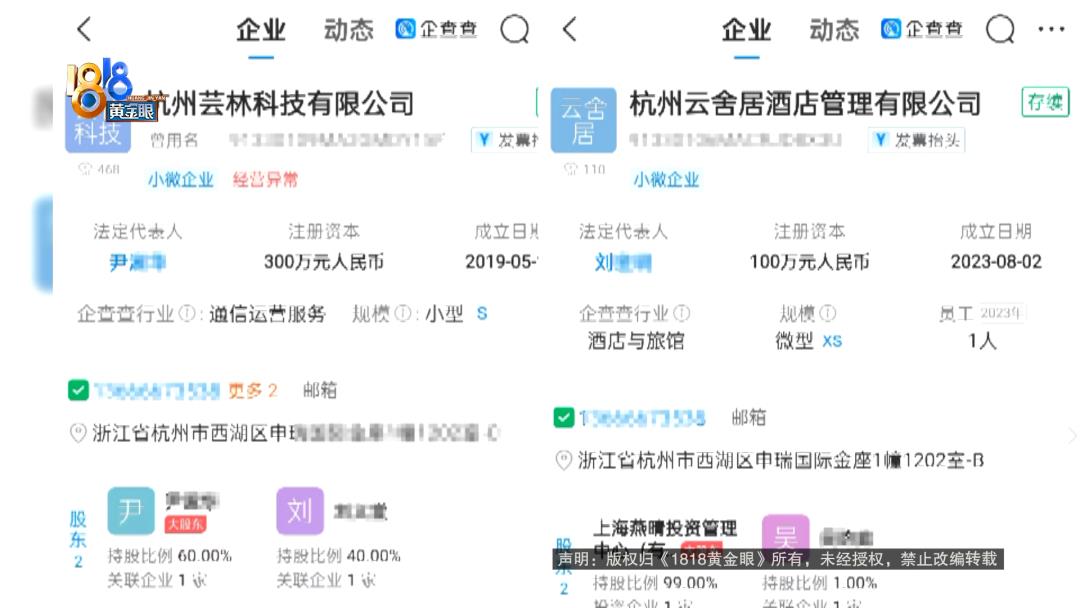Tap 300万元人民币 registered capital
This screenshot has height=608, width=1080.
pos(324,262)
